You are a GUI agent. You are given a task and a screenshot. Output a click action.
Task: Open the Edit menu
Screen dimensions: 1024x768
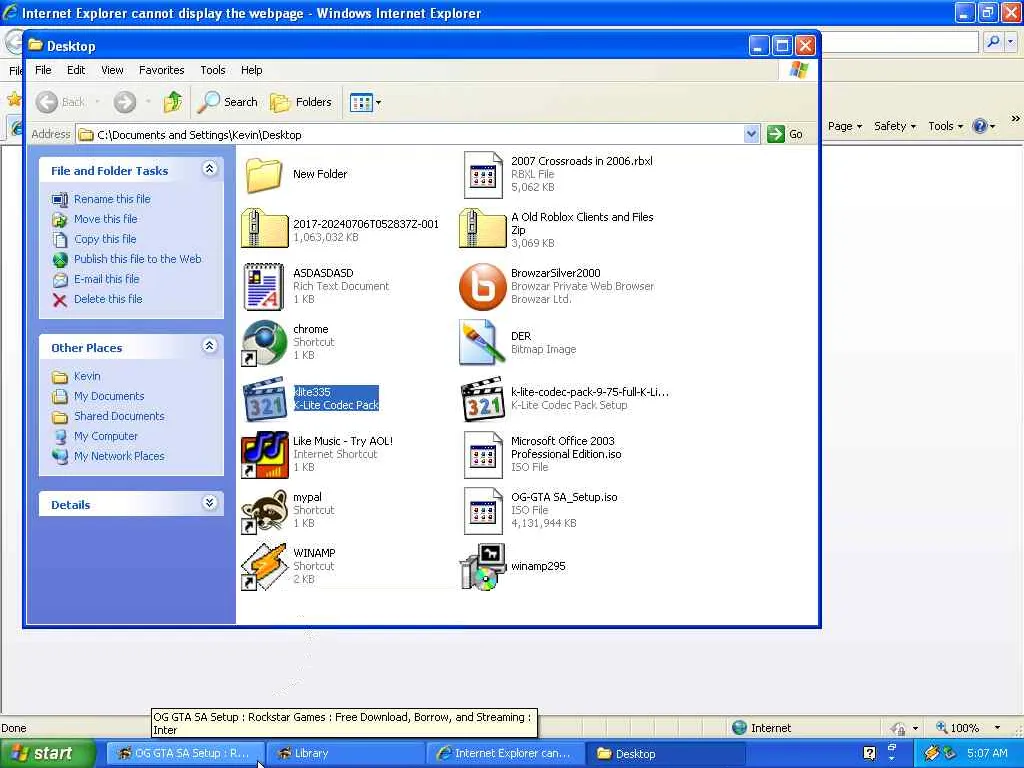pos(76,70)
